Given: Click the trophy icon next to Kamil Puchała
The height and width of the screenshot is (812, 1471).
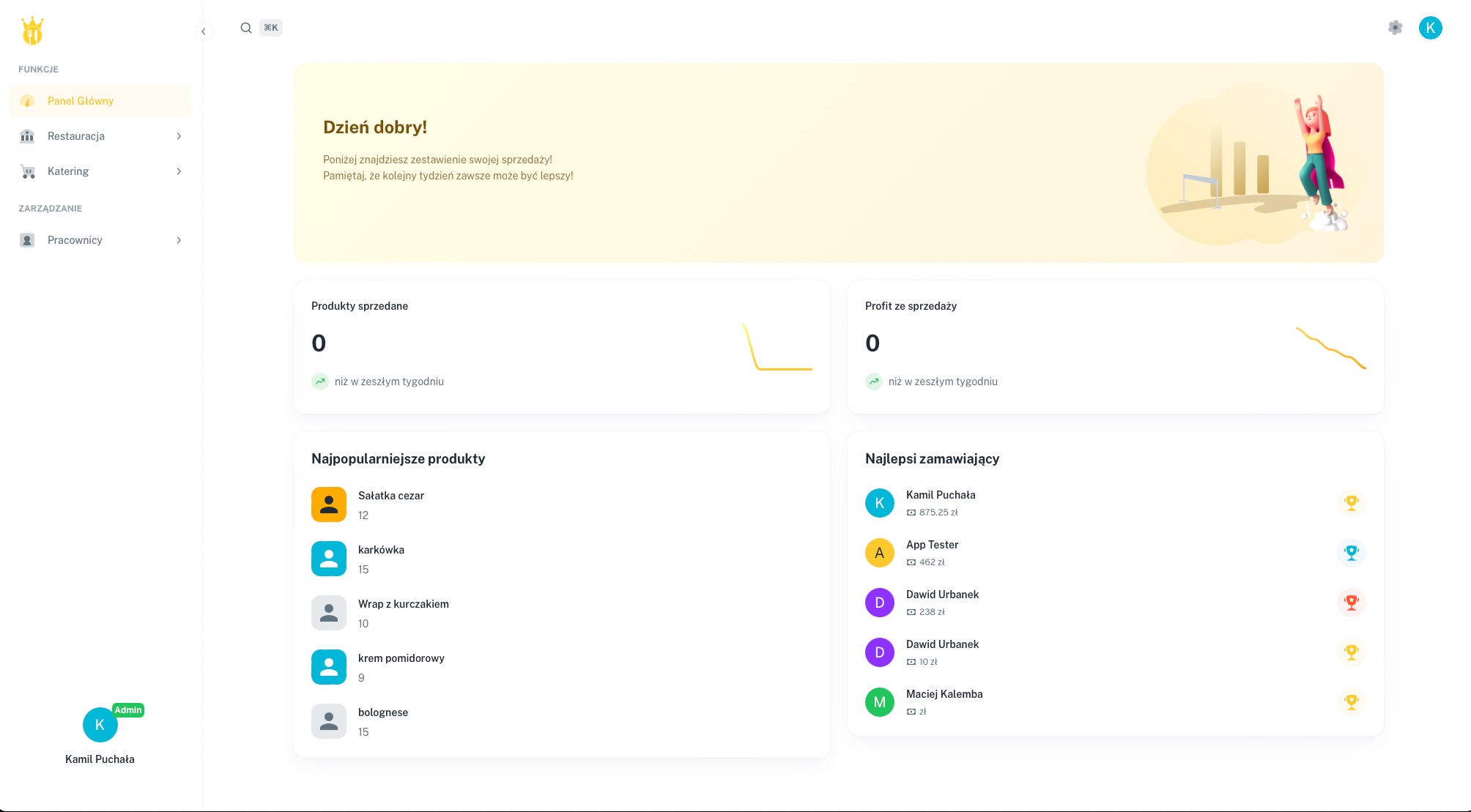Looking at the screenshot, I should click(x=1350, y=503).
